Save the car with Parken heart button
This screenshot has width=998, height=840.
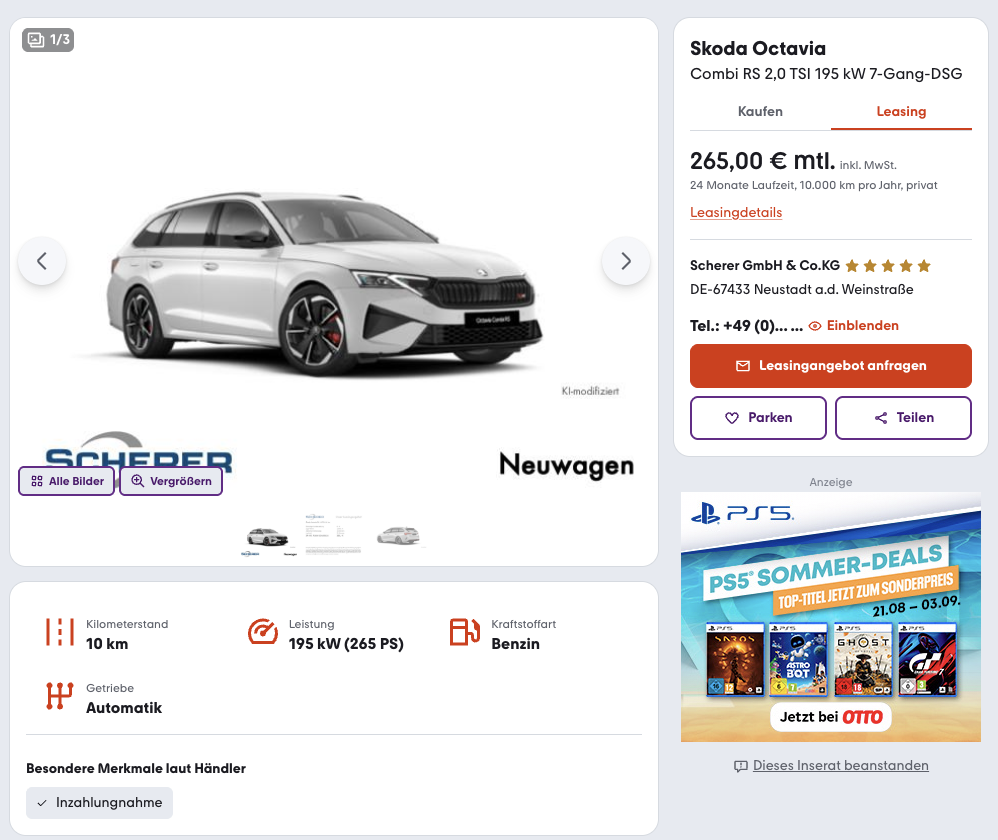(758, 418)
